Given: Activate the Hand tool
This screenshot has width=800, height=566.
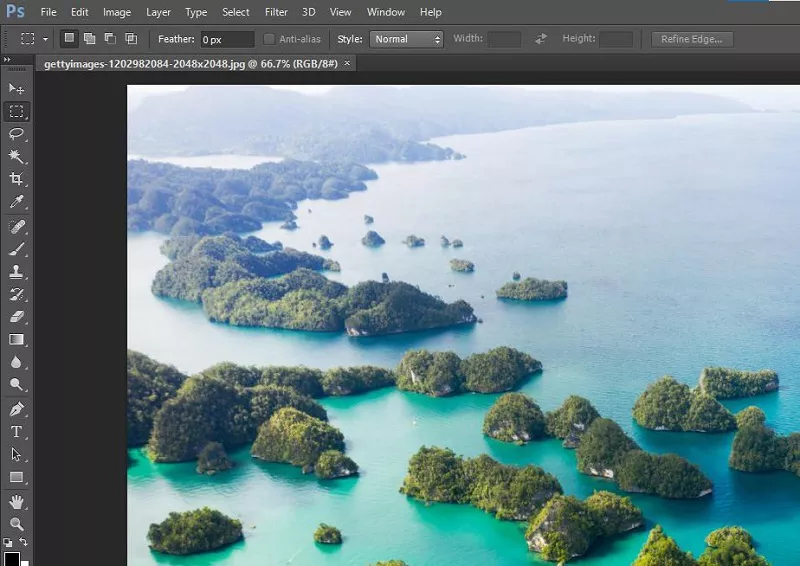Looking at the screenshot, I should tap(16, 501).
